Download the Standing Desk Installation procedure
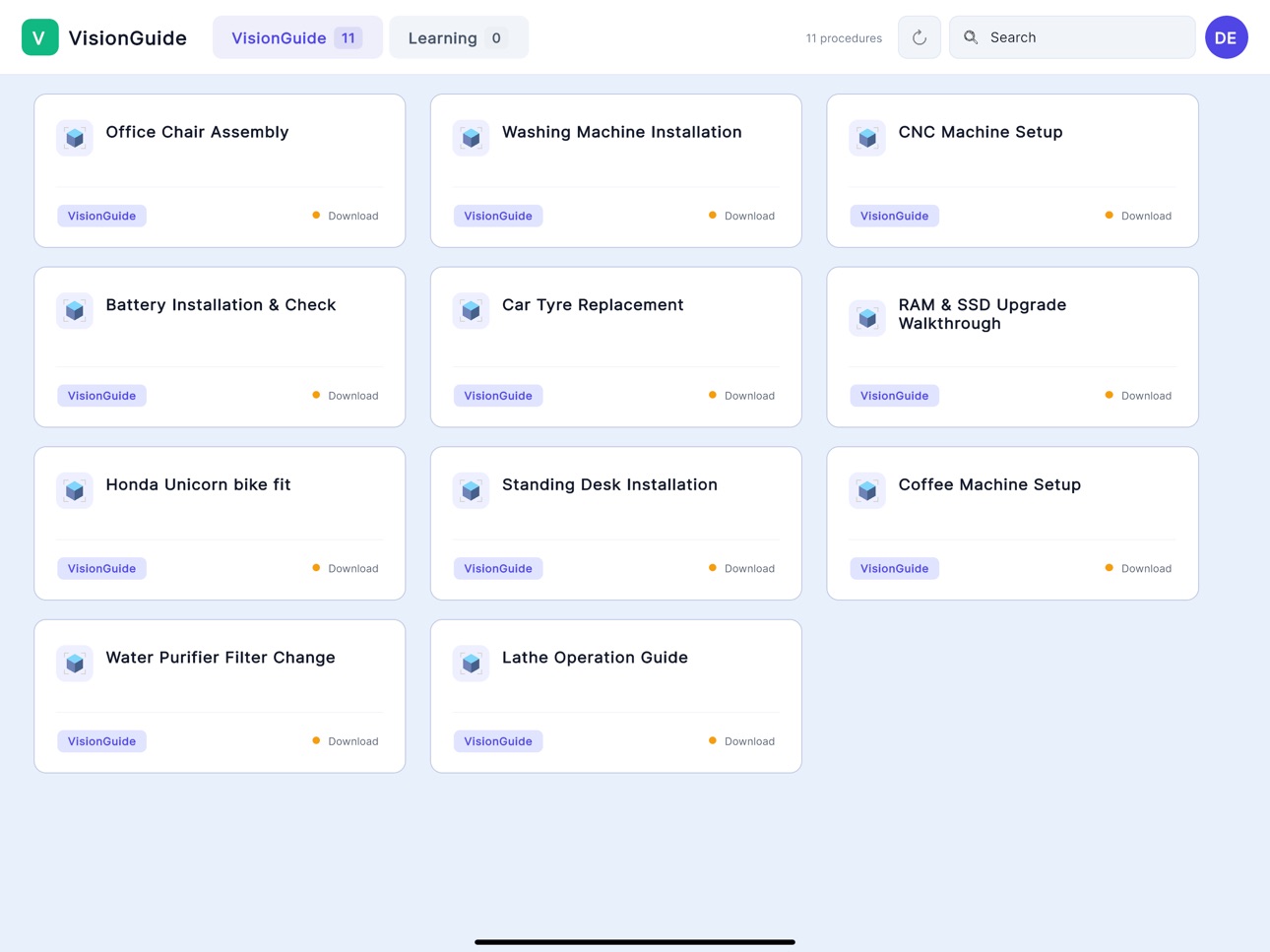 (741, 568)
